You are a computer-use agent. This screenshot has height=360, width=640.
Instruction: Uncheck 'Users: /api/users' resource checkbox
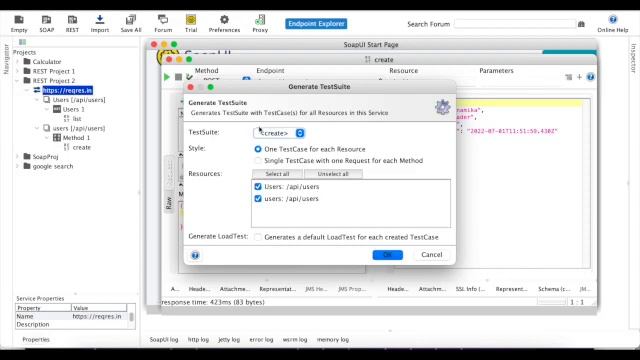pyautogui.click(x=258, y=187)
